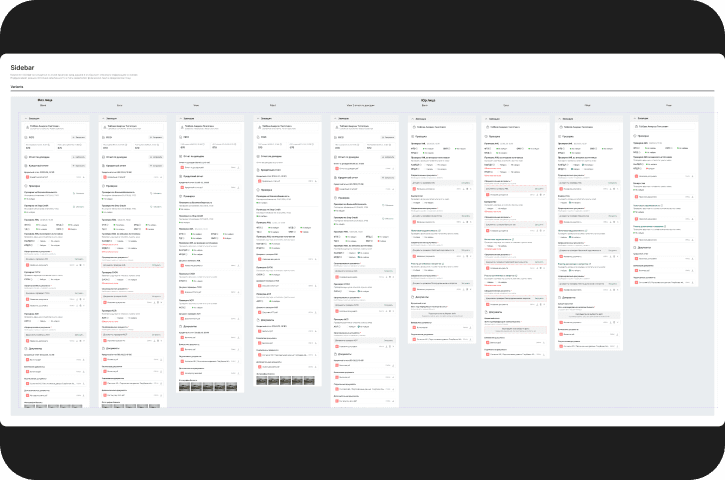Open first photo thumbnail in third panel's bottom row
725x480 pixels.
click(x=184, y=387)
